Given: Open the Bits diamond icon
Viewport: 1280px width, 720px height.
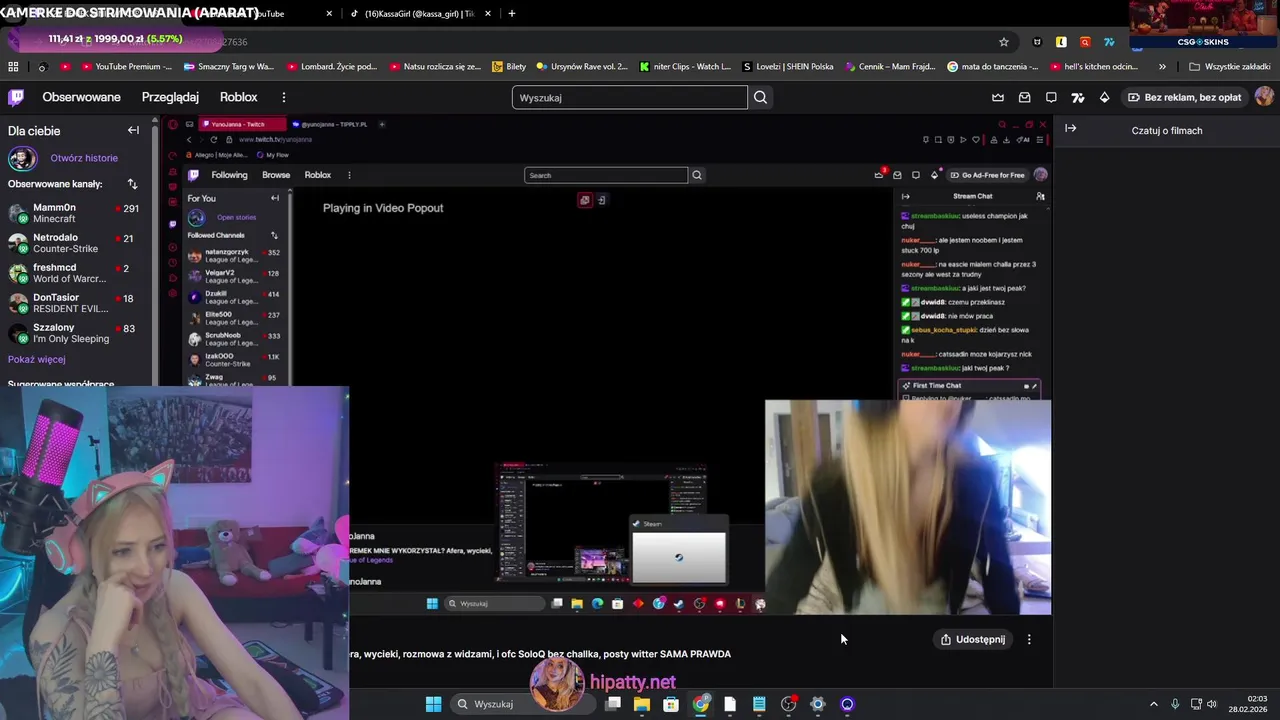Looking at the screenshot, I should (x=1104, y=97).
